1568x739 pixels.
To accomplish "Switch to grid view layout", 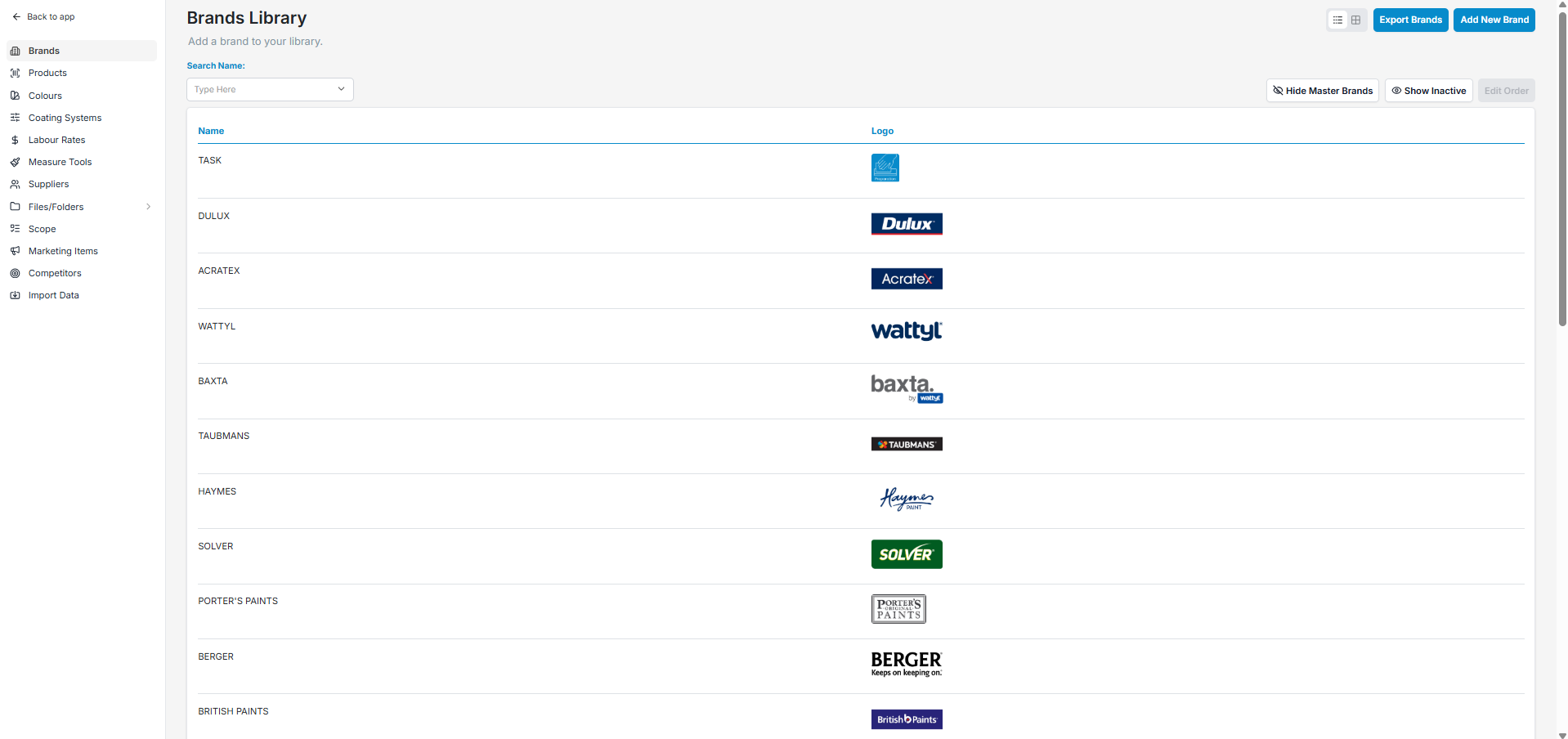I will click(x=1355, y=20).
